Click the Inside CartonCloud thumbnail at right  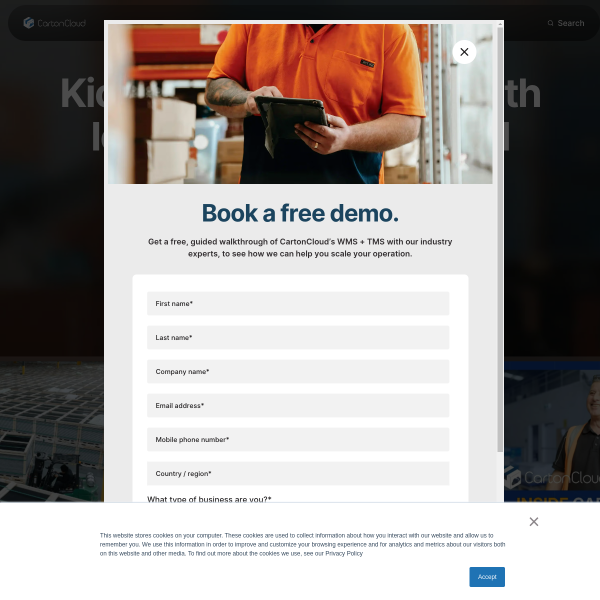coord(552,432)
